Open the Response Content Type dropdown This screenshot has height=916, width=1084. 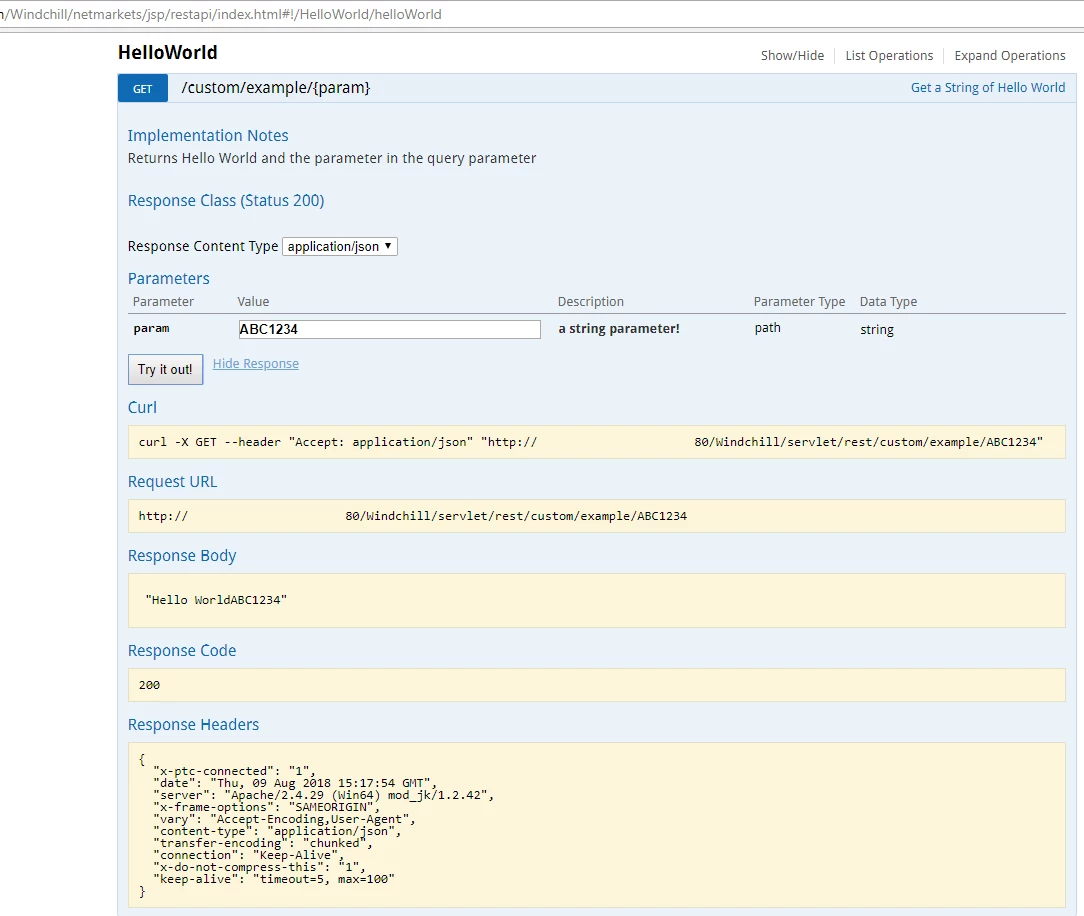[x=339, y=247]
